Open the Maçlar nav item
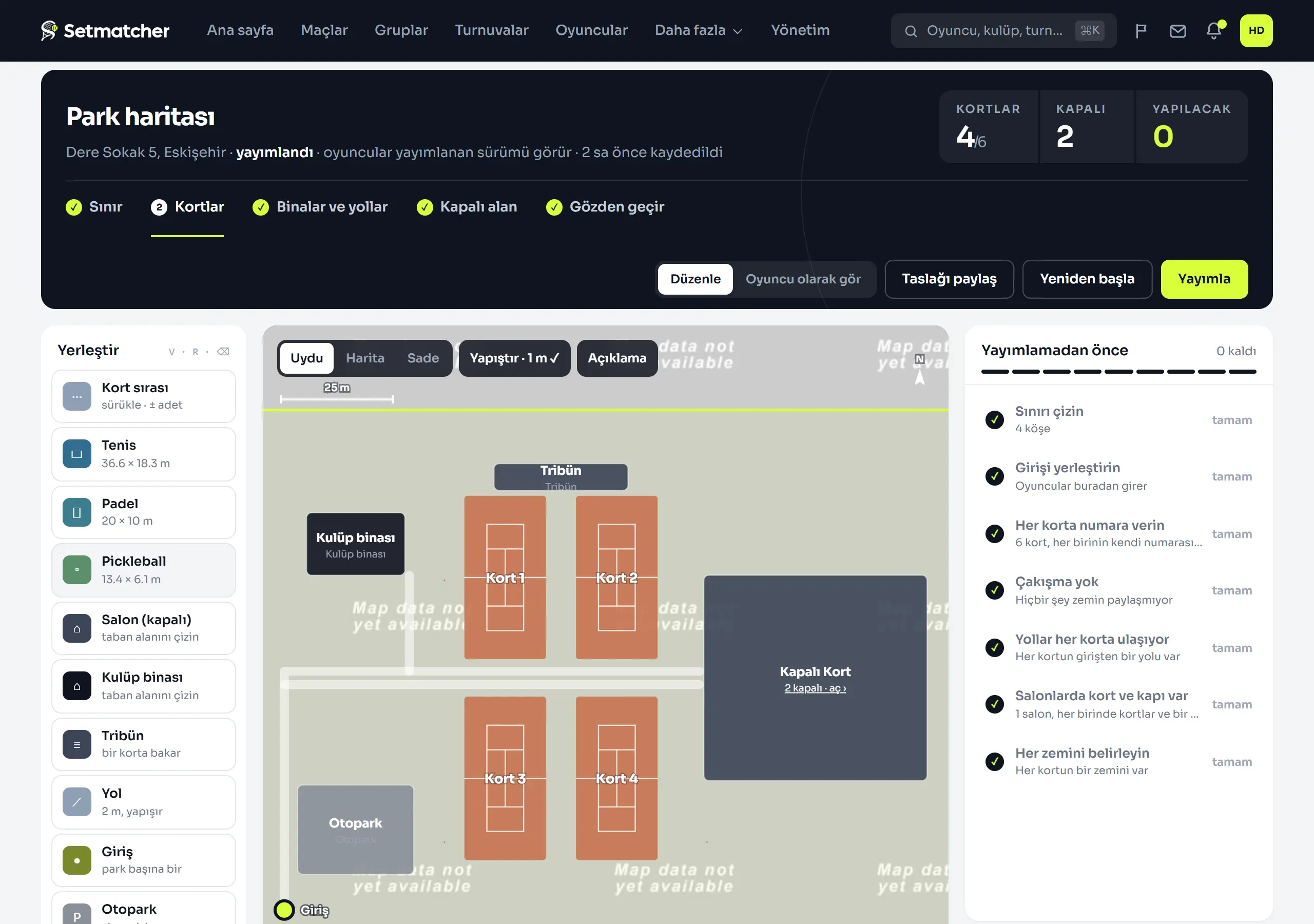 pyautogui.click(x=324, y=30)
